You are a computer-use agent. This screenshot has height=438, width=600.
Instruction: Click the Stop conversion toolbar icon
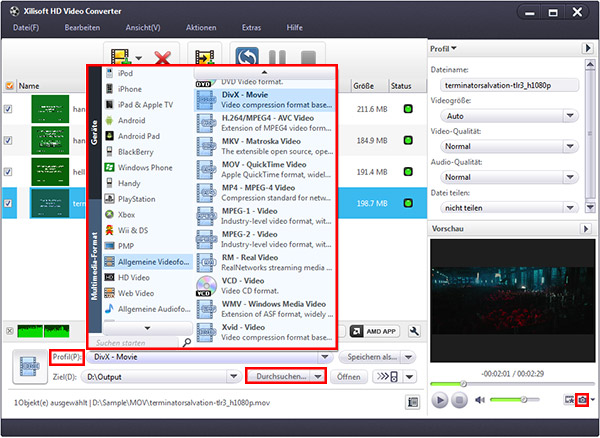coord(308,58)
